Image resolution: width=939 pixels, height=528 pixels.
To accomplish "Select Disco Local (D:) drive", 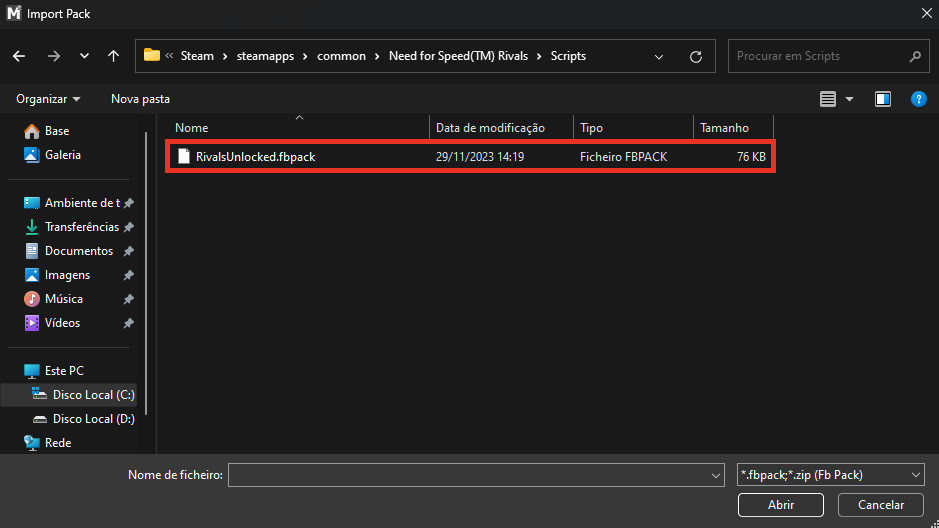I will tap(93, 419).
